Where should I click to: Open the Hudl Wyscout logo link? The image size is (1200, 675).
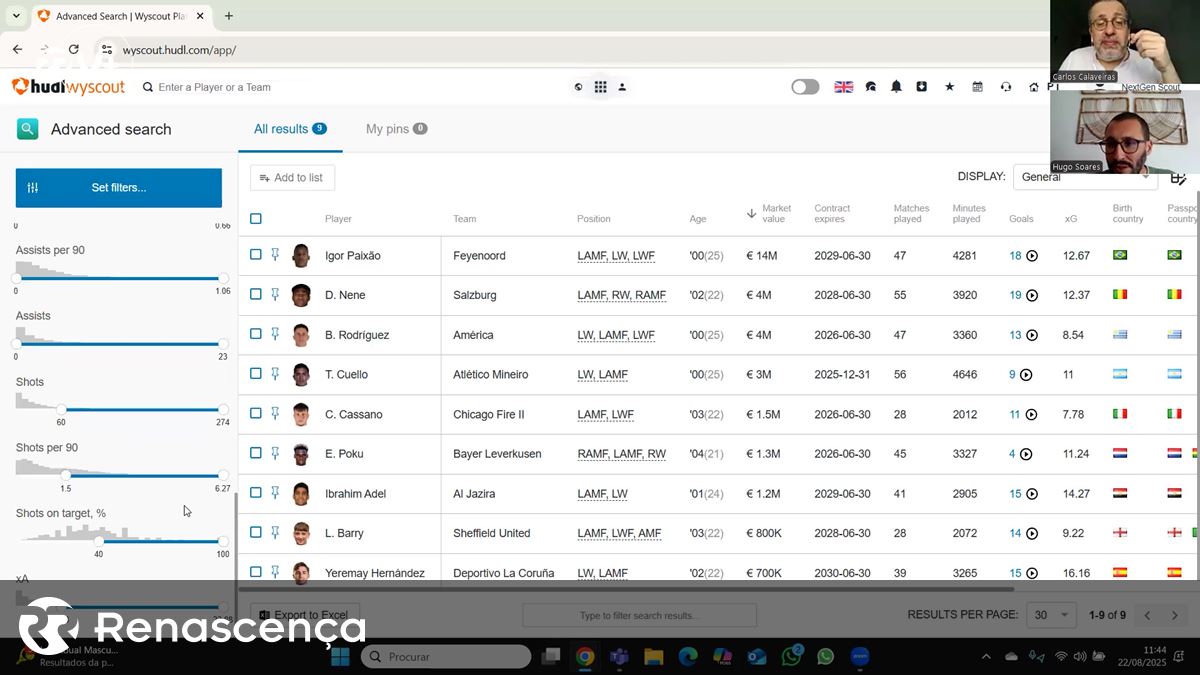[68, 87]
